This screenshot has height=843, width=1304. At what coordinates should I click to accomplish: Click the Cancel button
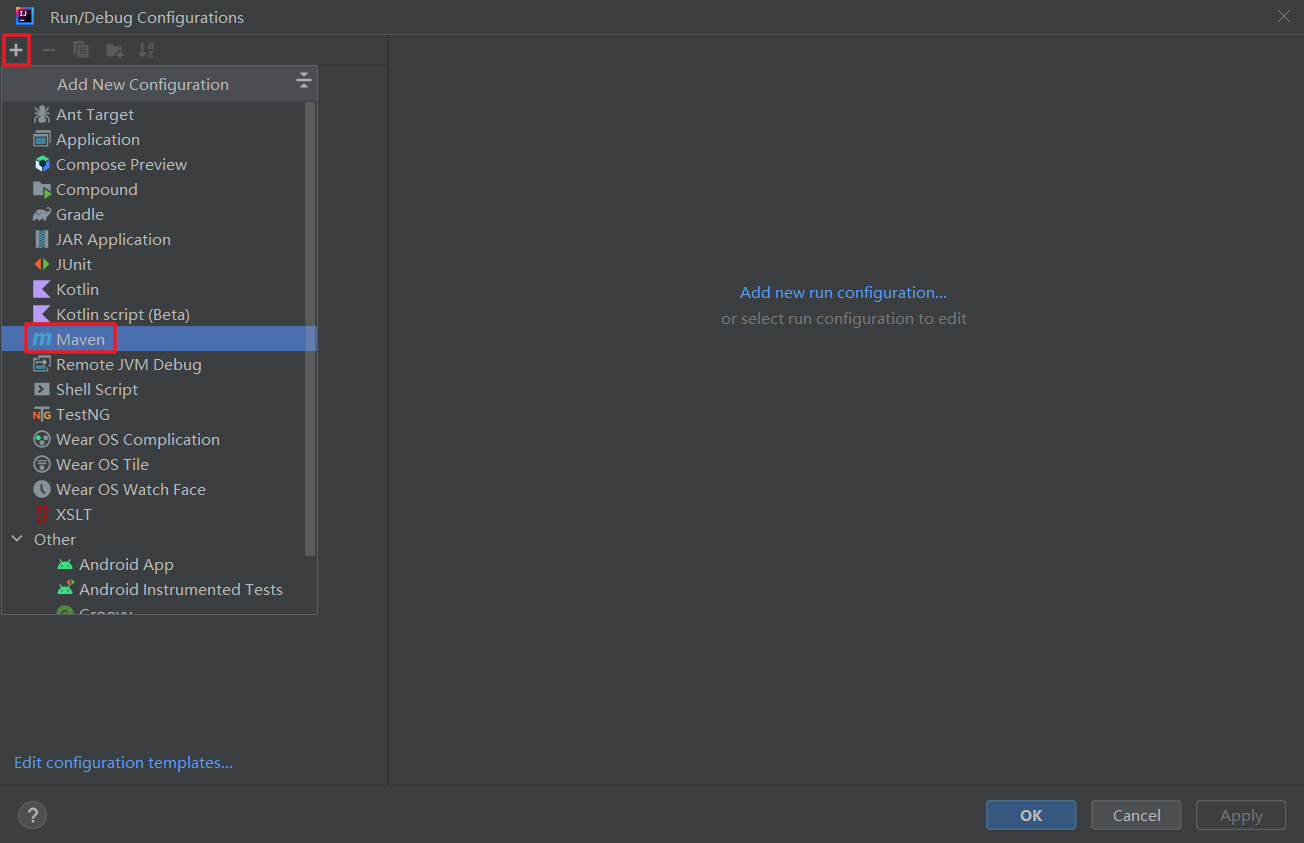coord(1136,815)
